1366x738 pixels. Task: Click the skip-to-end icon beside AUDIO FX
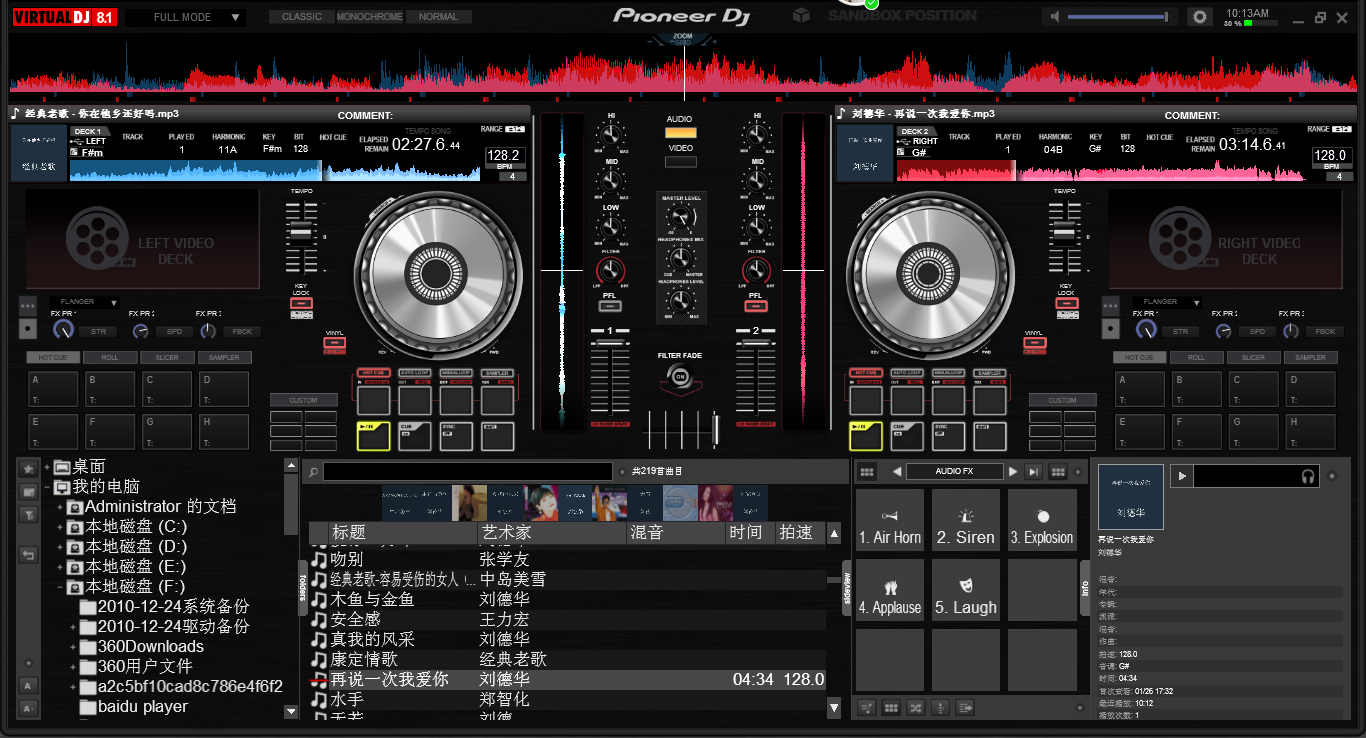pos(1034,471)
